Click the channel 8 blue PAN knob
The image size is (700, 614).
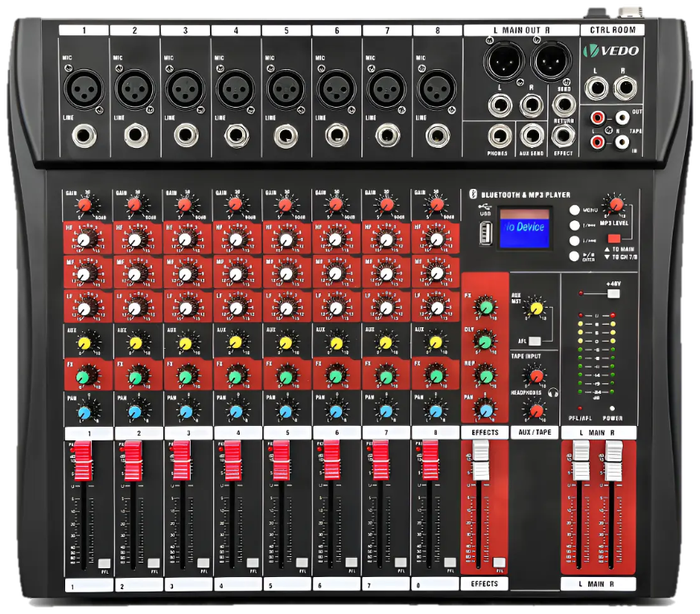436,411
